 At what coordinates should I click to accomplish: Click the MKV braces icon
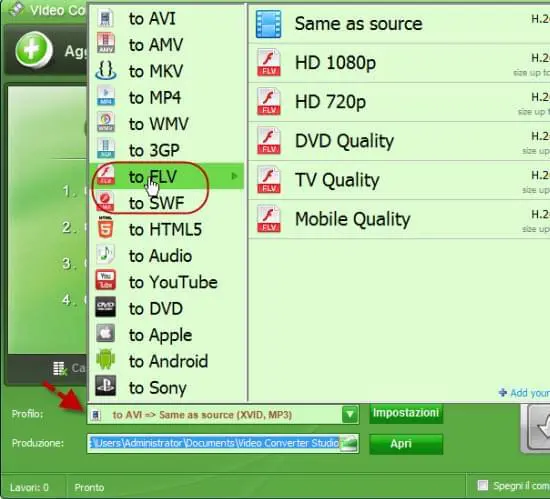(x=106, y=70)
